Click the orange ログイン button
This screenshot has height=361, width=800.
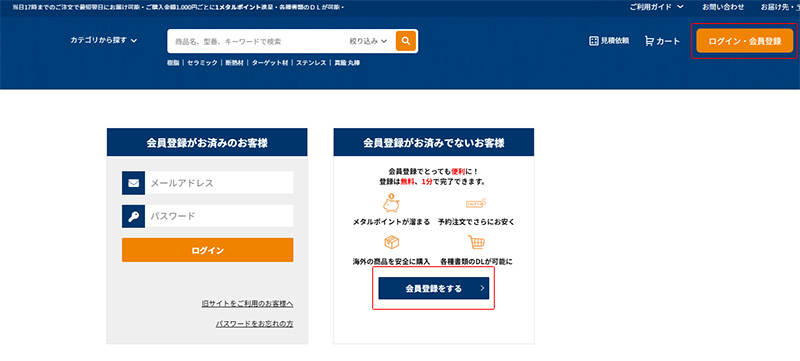208,250
